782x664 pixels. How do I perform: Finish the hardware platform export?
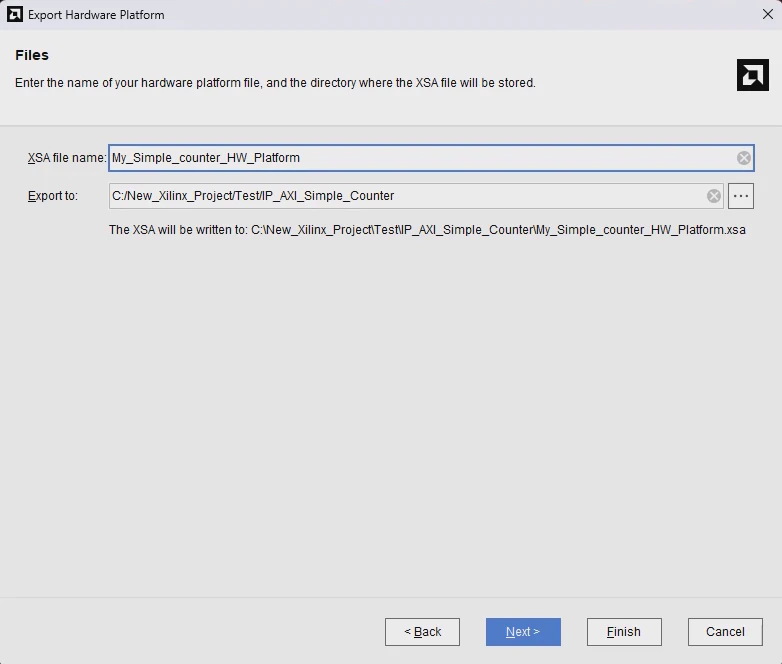(624, 632)
